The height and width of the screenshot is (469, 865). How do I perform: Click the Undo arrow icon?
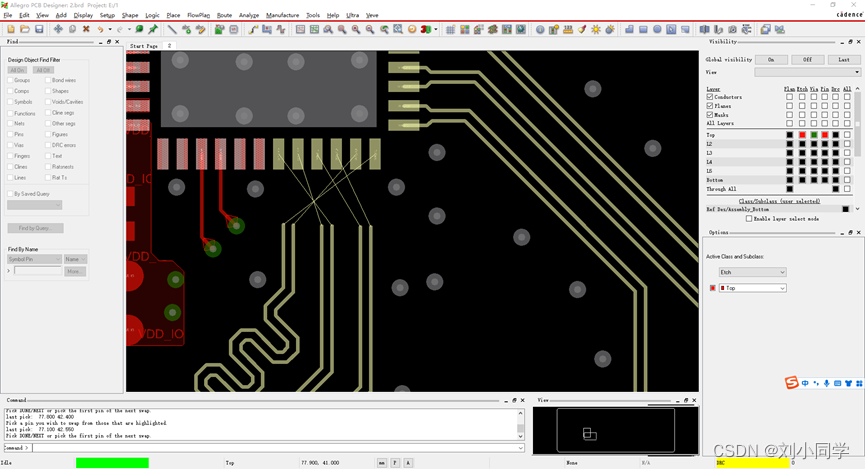(x=101, y=29)
